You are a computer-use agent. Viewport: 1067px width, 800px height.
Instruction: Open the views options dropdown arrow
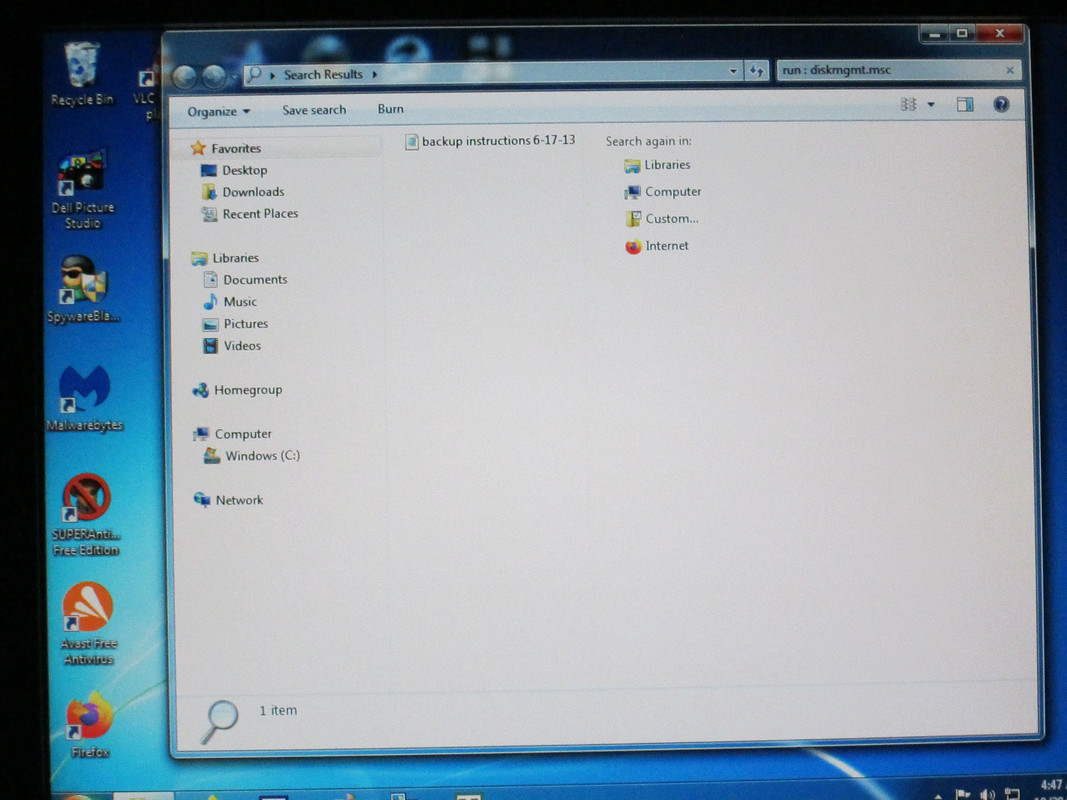pos(931,104)
